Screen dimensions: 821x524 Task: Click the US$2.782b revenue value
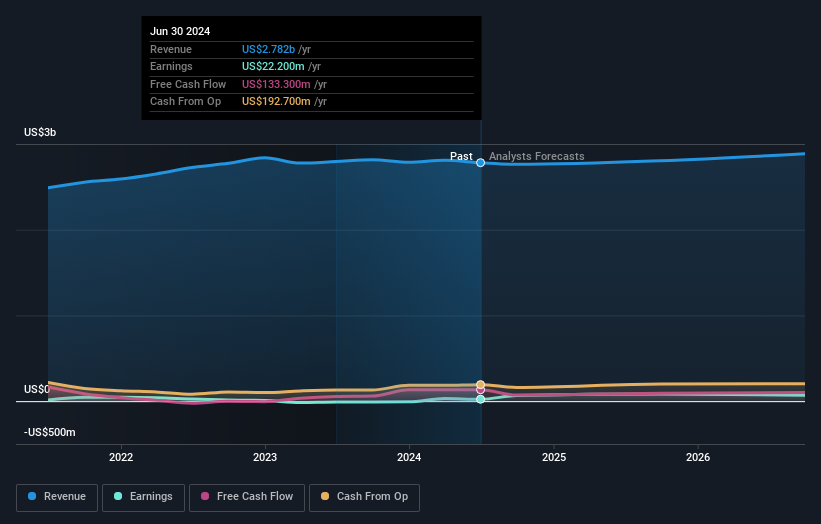pos(269,49)
